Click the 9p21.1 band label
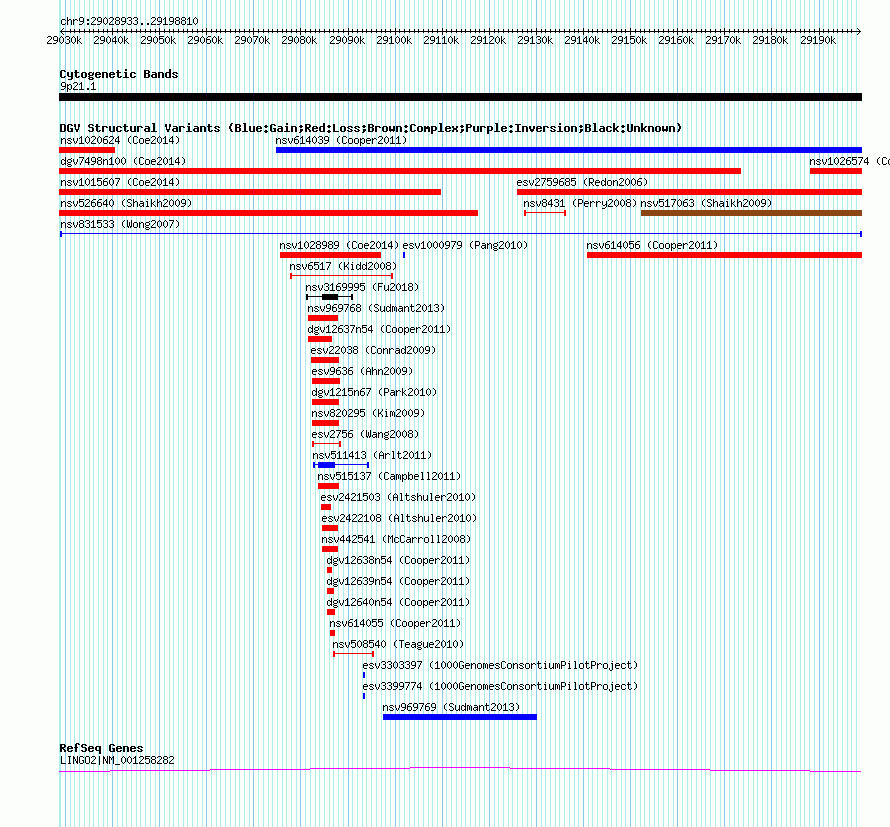This screenshot has height=827, width=890. coord(78,86)
